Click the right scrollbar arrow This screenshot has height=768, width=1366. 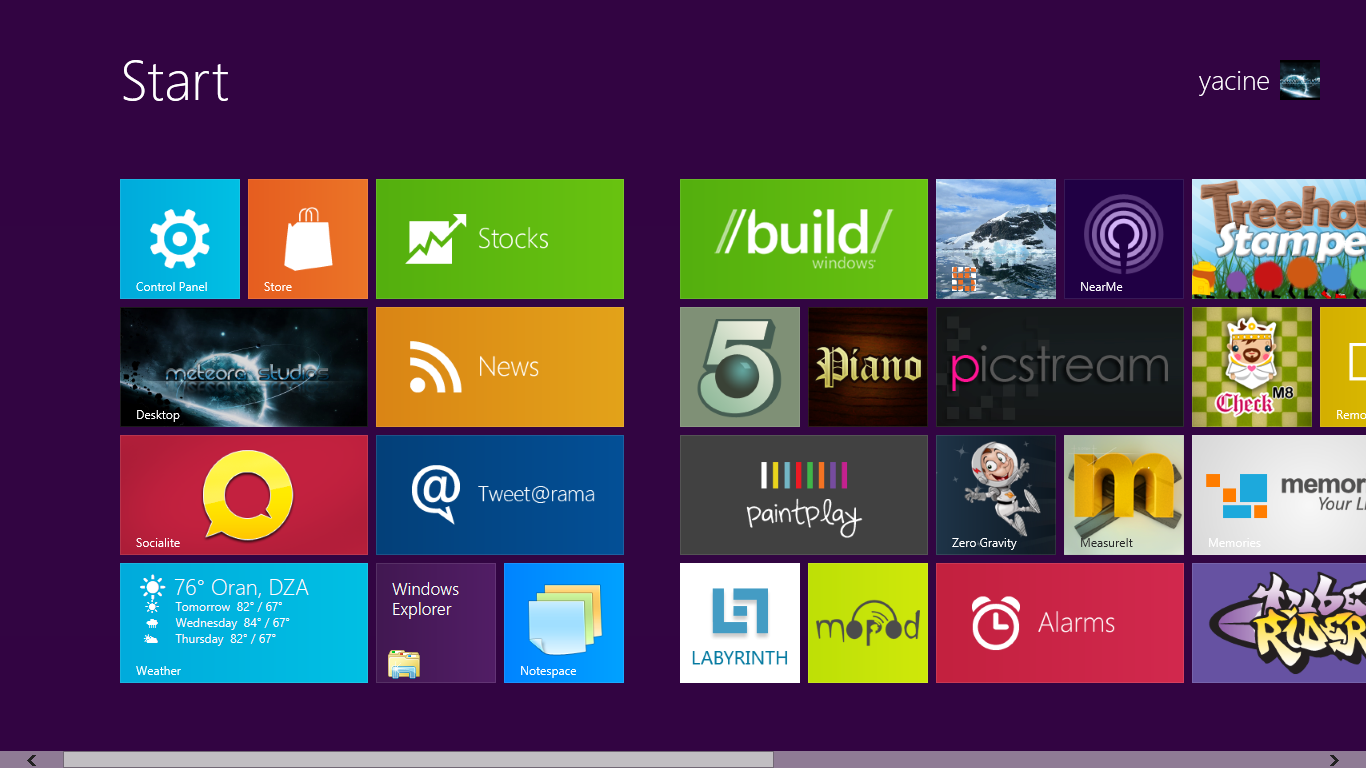click(x=1334, y=760)
